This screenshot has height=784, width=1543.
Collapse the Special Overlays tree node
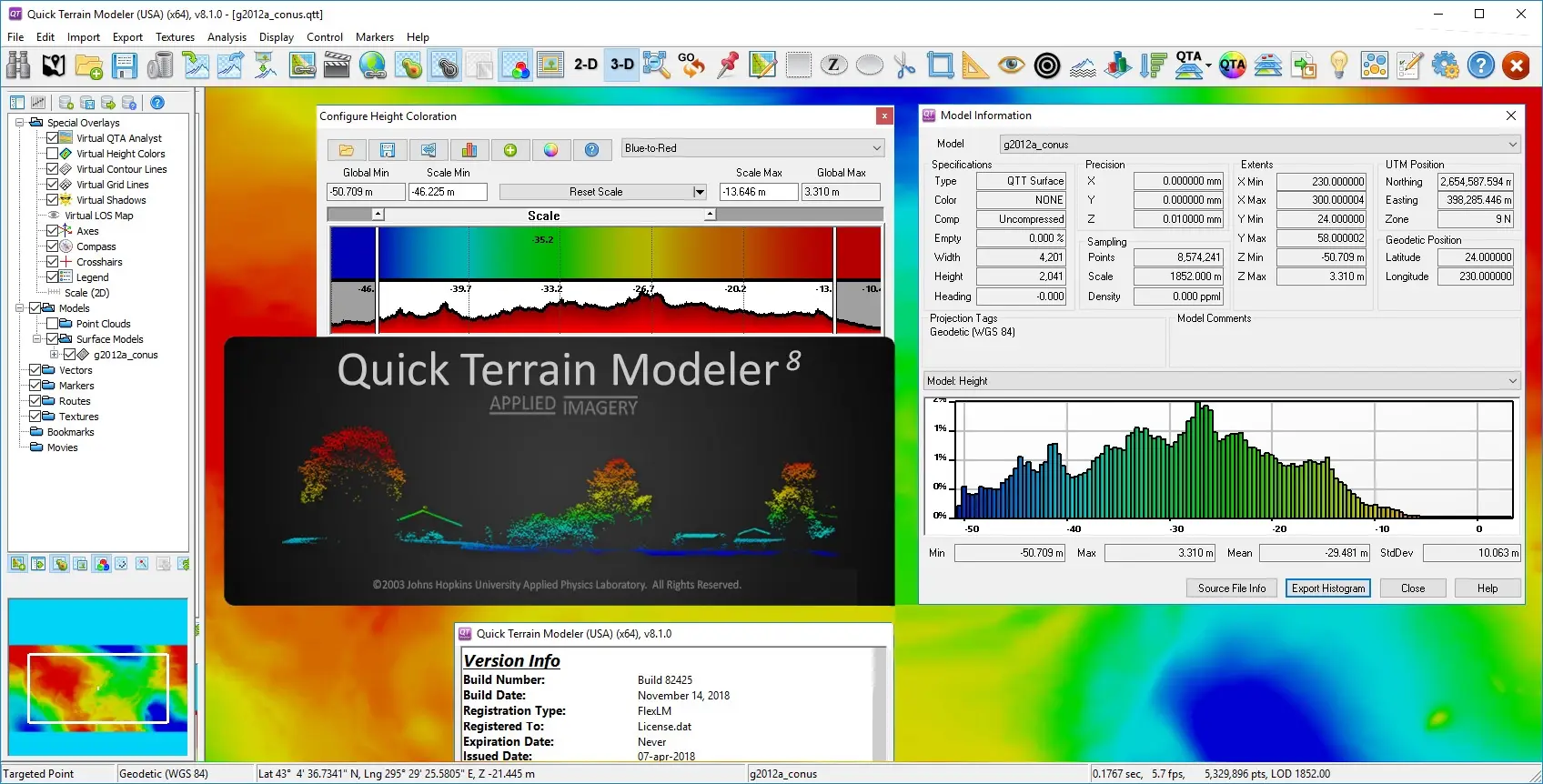(x=20, y=123)
